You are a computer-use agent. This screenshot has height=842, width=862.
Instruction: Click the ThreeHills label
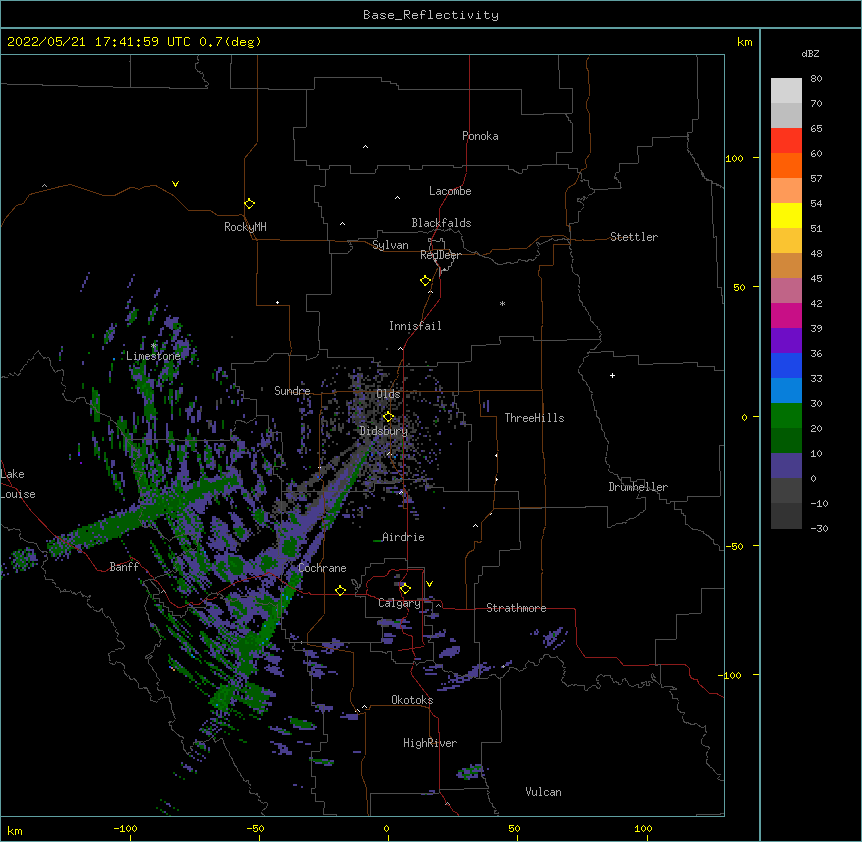click(534, 418)
